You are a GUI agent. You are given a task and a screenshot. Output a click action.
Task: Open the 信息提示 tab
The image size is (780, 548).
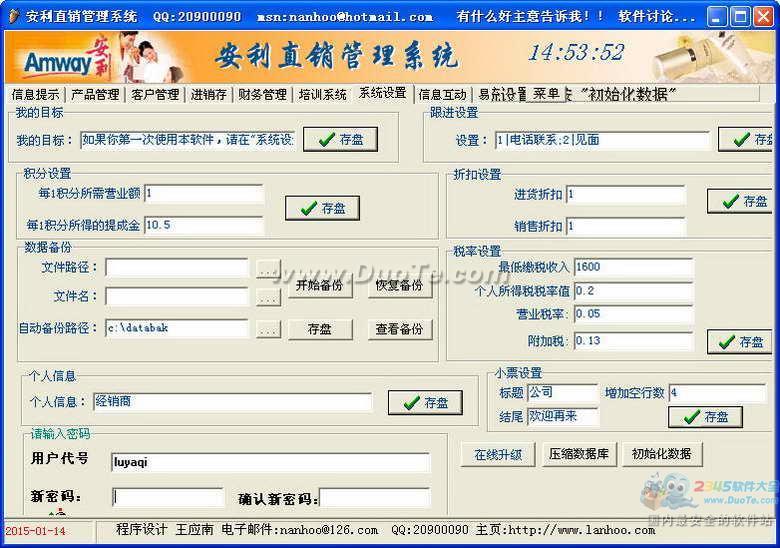point(35,94)
